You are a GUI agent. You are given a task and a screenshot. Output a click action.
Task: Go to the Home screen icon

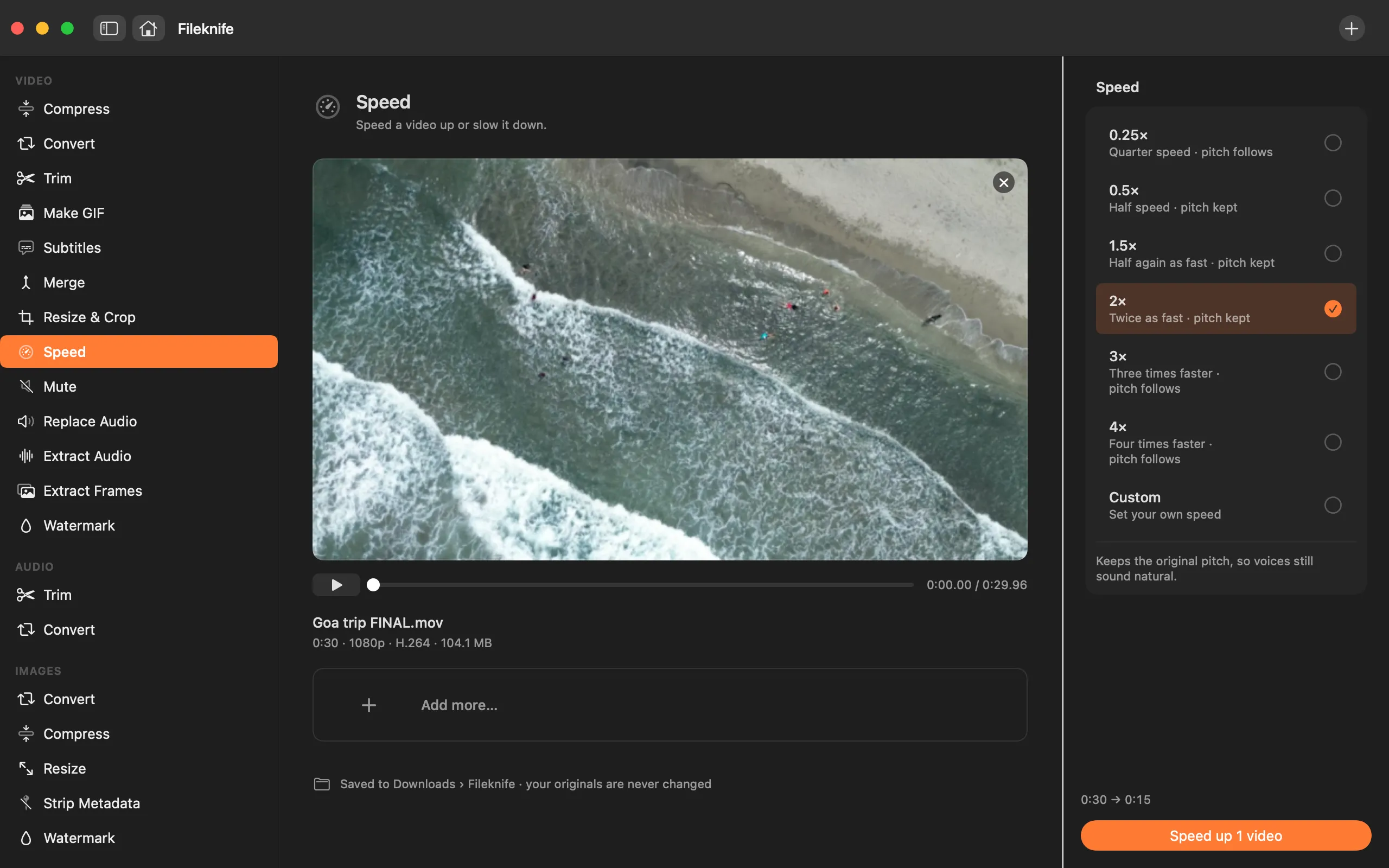[148, 28]
